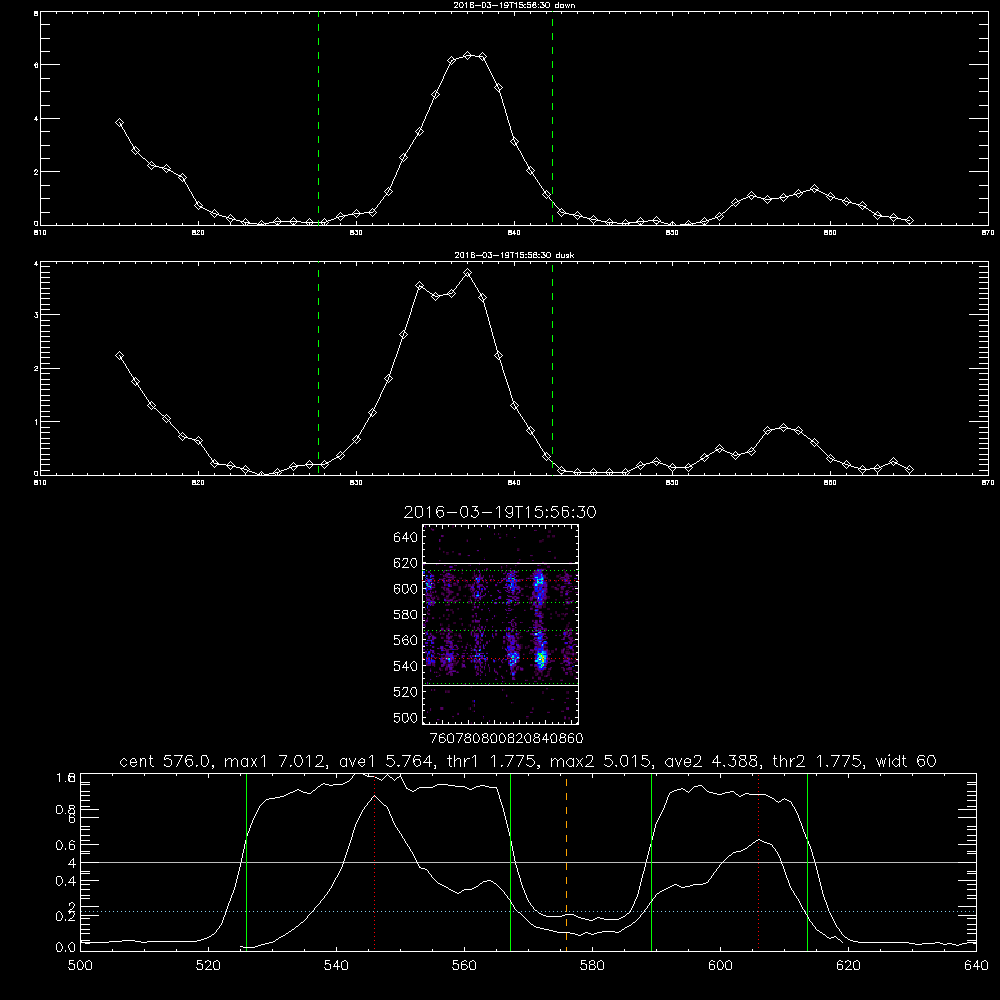The image size is (1000, 1000).
Task: Click the dusk plot title text
Action: (x=514, y=255)
